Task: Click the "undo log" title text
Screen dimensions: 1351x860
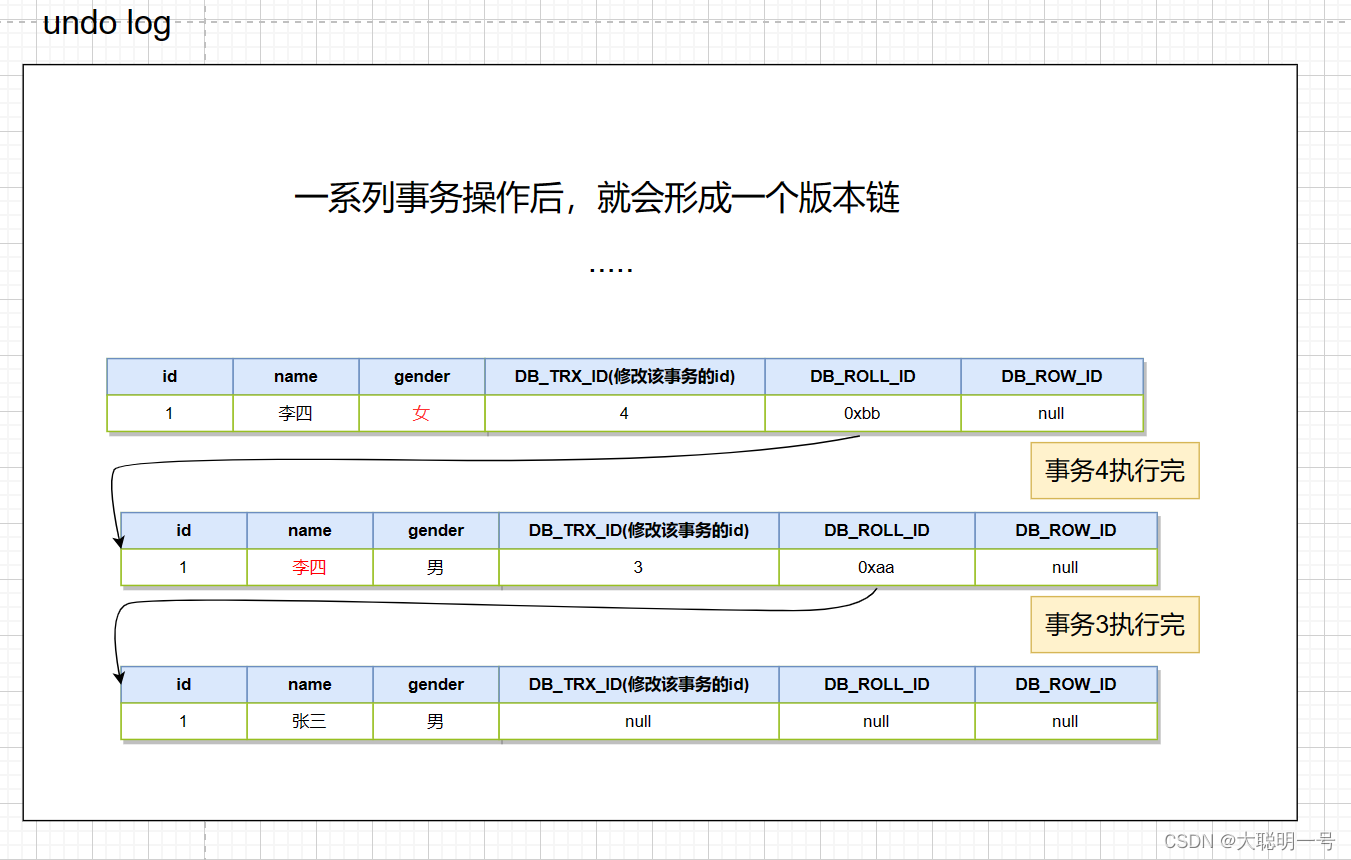Action: (107, 22)
